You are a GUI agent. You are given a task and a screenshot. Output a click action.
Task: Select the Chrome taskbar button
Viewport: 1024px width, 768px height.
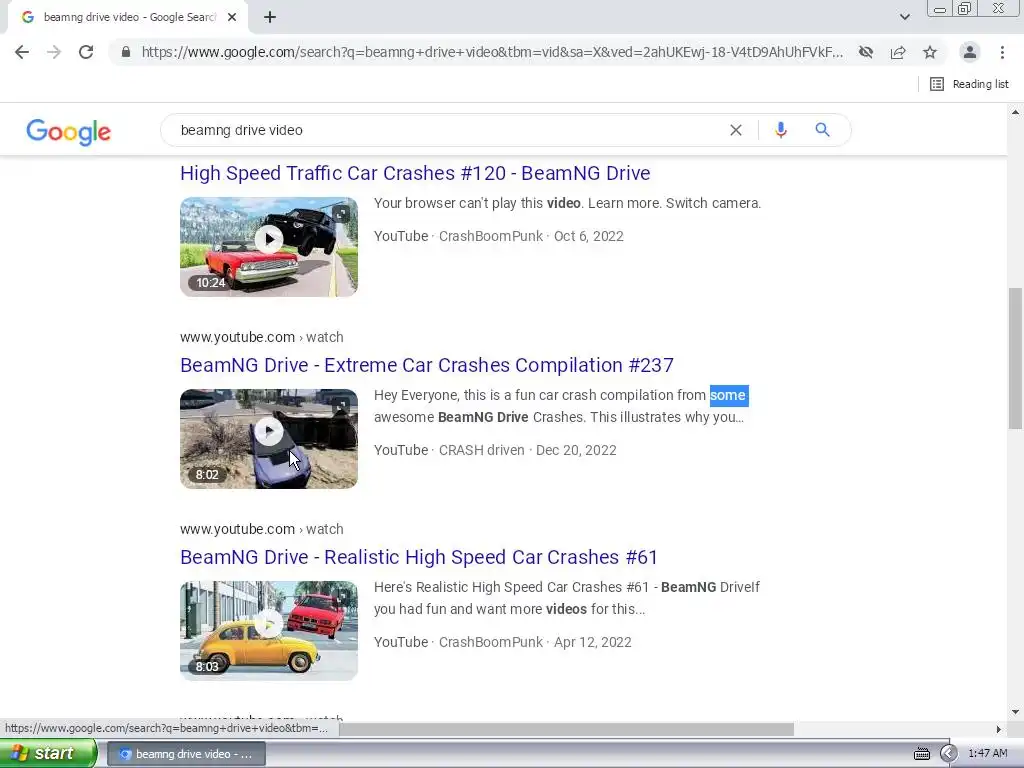[x=186, y=754]
